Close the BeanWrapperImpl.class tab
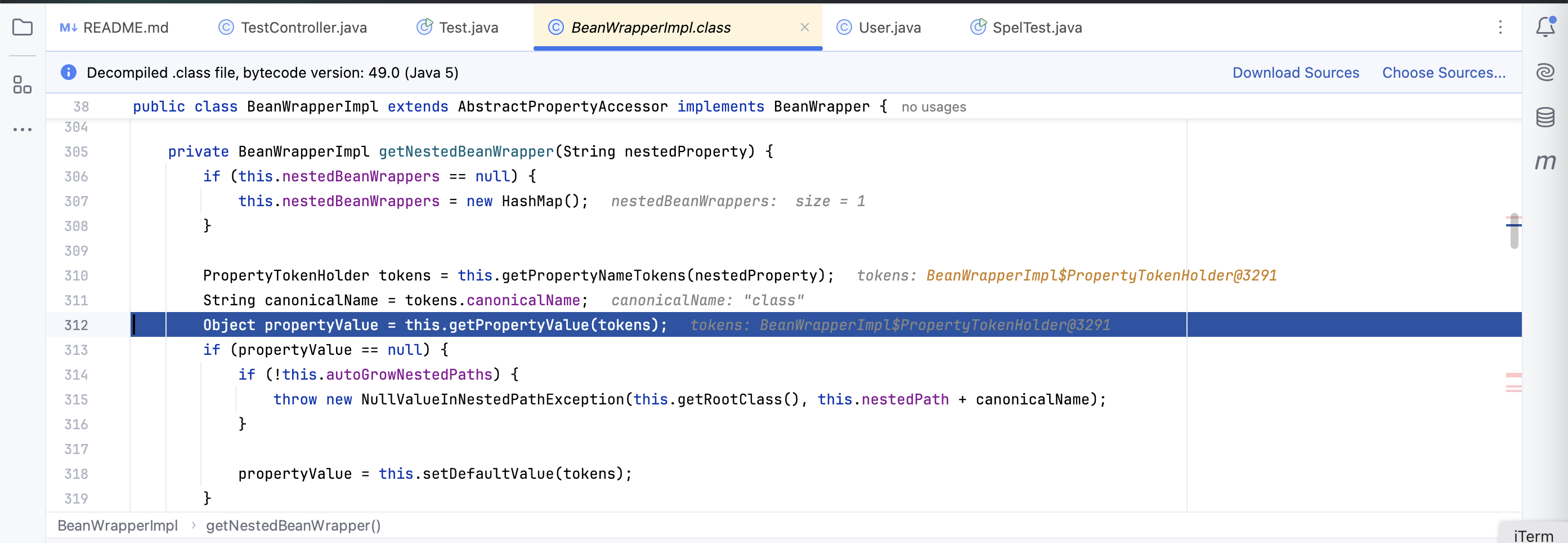This screenshot has height=543, width=1568. (x=804, y=28)
